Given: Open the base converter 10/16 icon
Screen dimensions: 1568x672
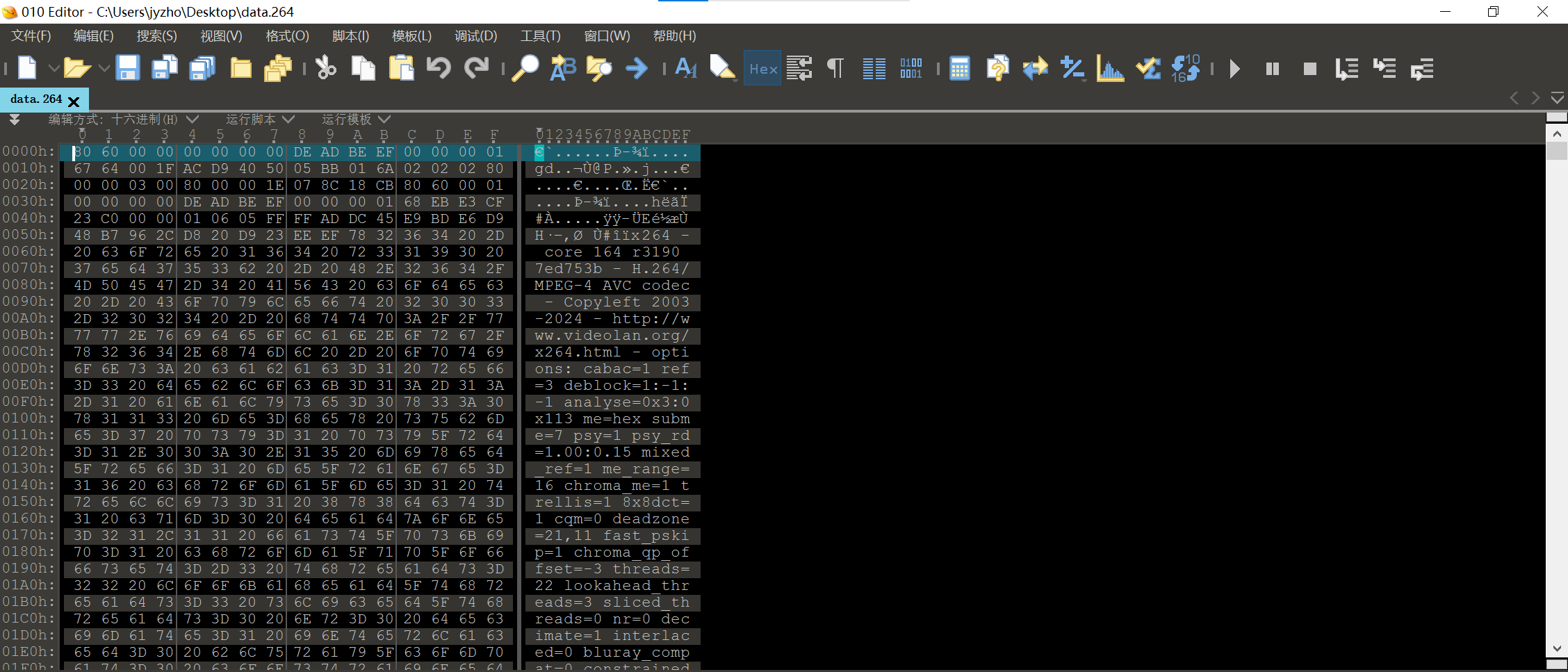Looking at the screenshot, I should pos(1186,68).
